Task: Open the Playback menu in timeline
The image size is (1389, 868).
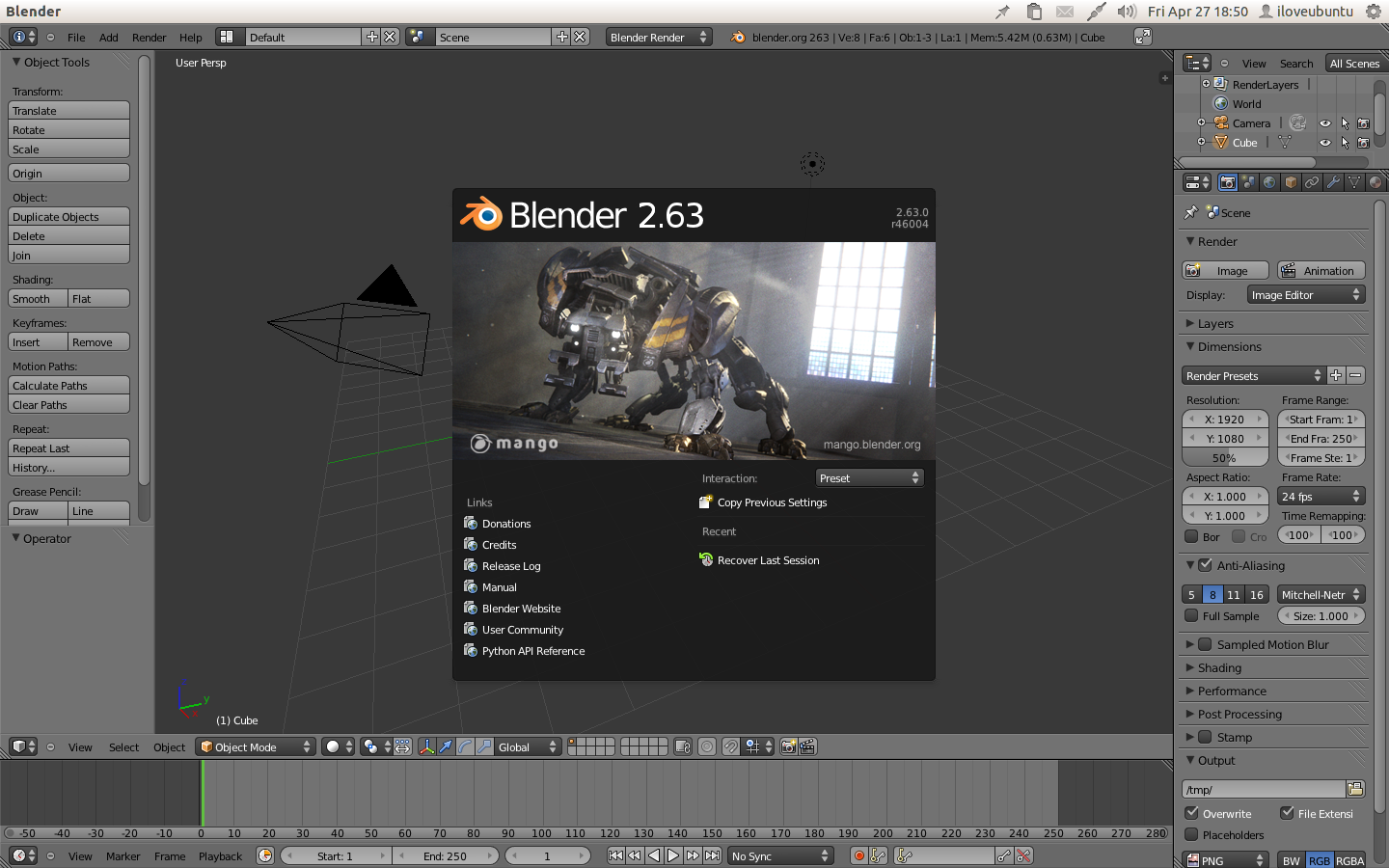Action: click(x=221, y=856)
